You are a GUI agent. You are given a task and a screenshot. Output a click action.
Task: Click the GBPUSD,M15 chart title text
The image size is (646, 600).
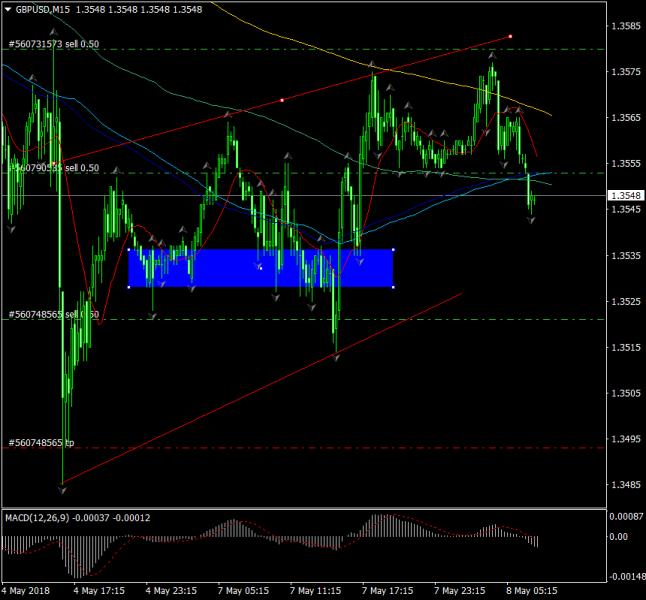pyautogui.click(x=42, y=9)
